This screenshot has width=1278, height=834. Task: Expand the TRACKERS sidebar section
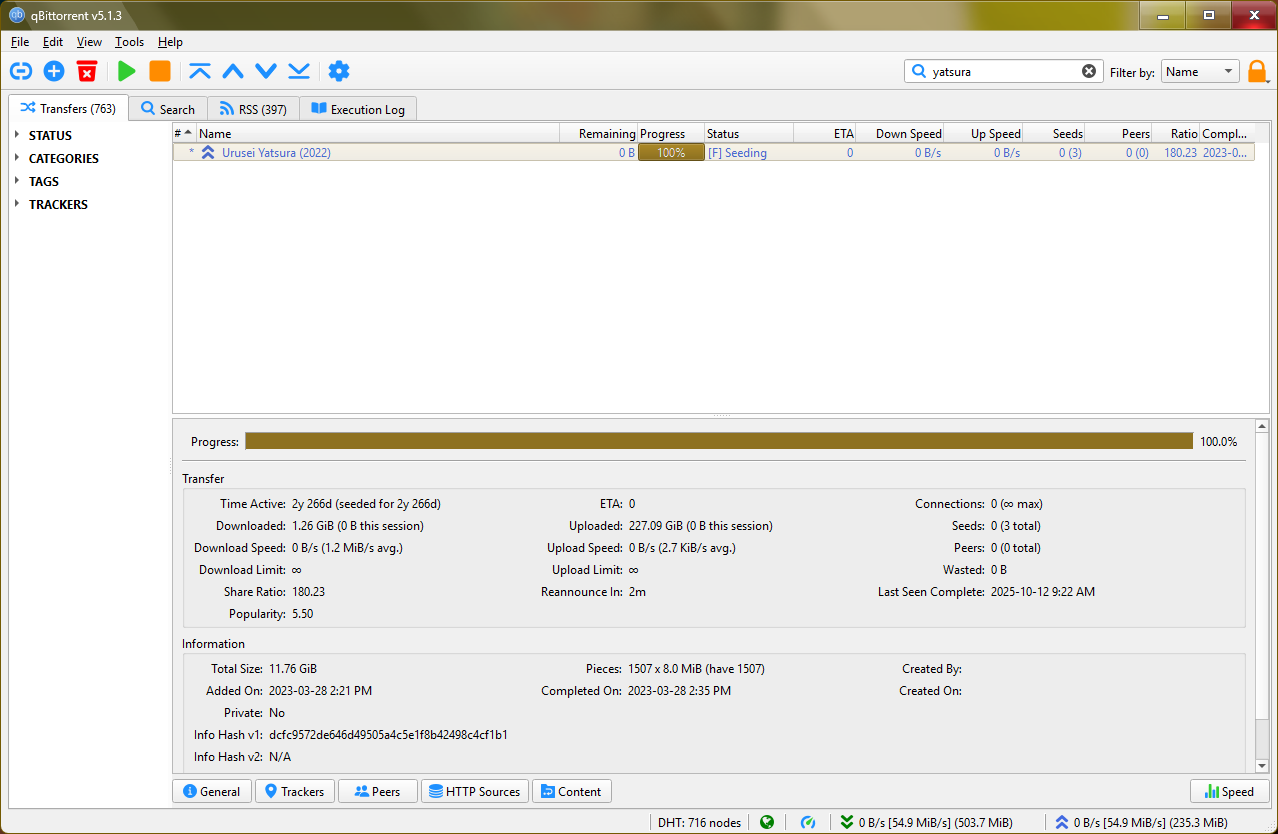(x=16, y=204)
